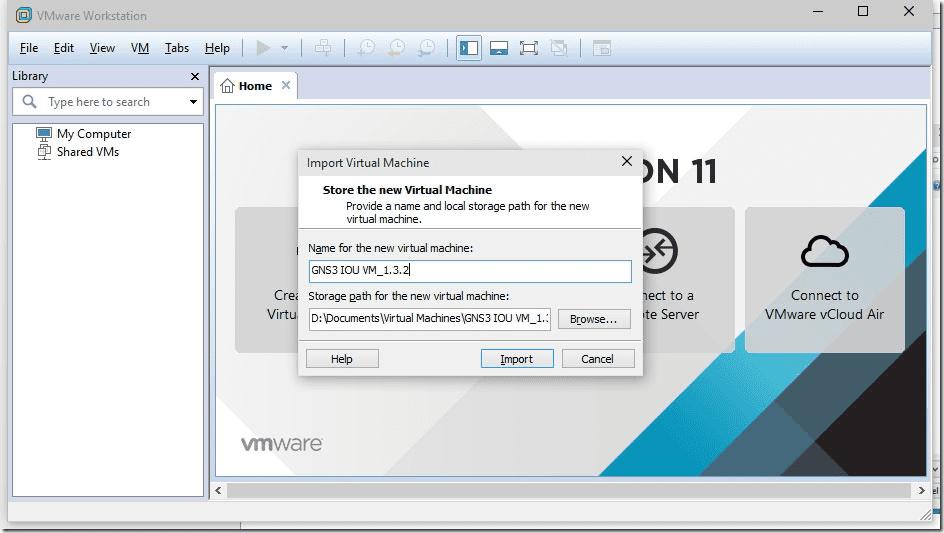This screenshot has width=944, height=533.
Task: Open the Library search dropdown arrow
Action: click(x=193, y=102)
